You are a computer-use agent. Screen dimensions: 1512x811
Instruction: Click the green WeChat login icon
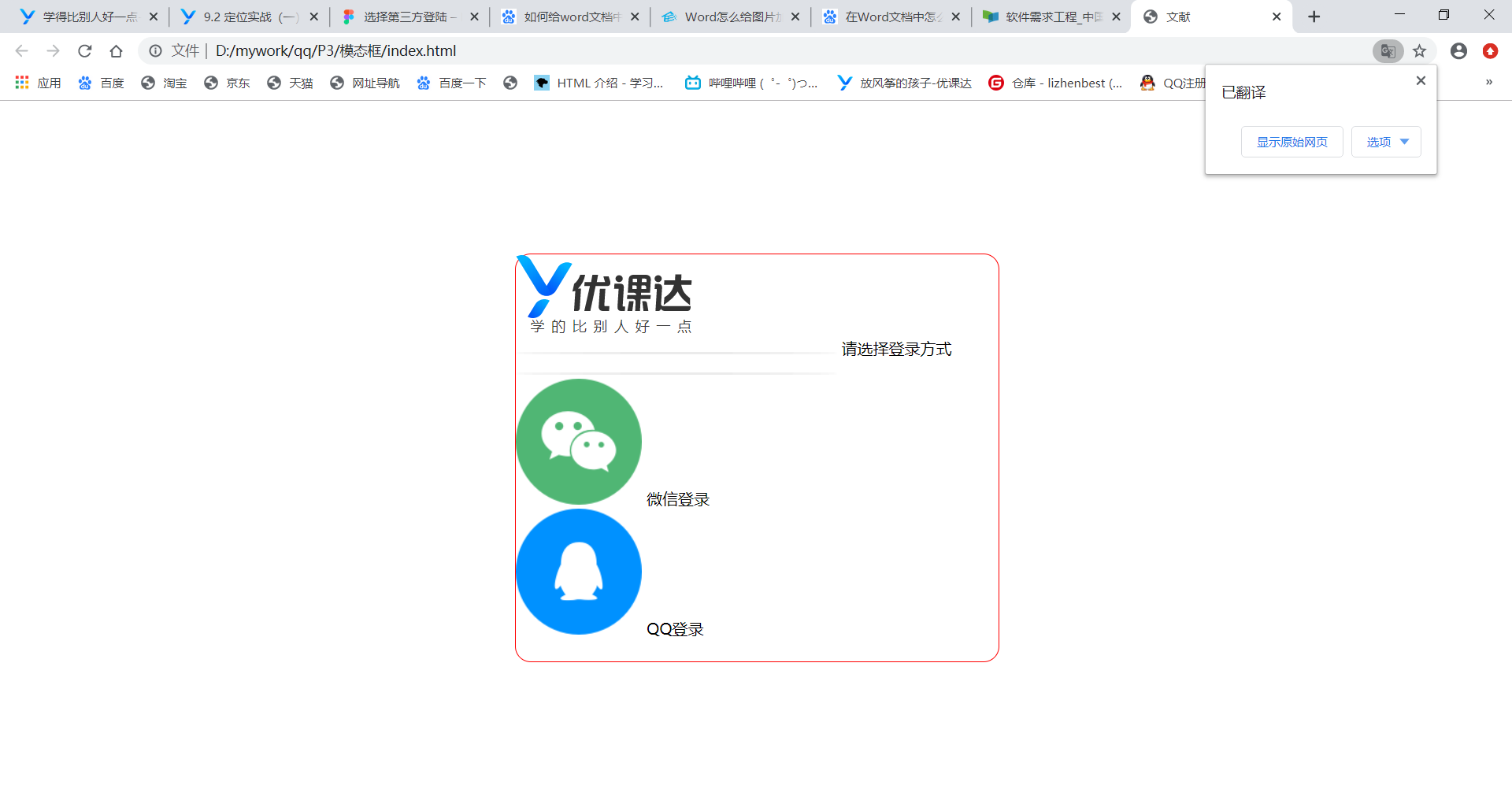(579, 442)
